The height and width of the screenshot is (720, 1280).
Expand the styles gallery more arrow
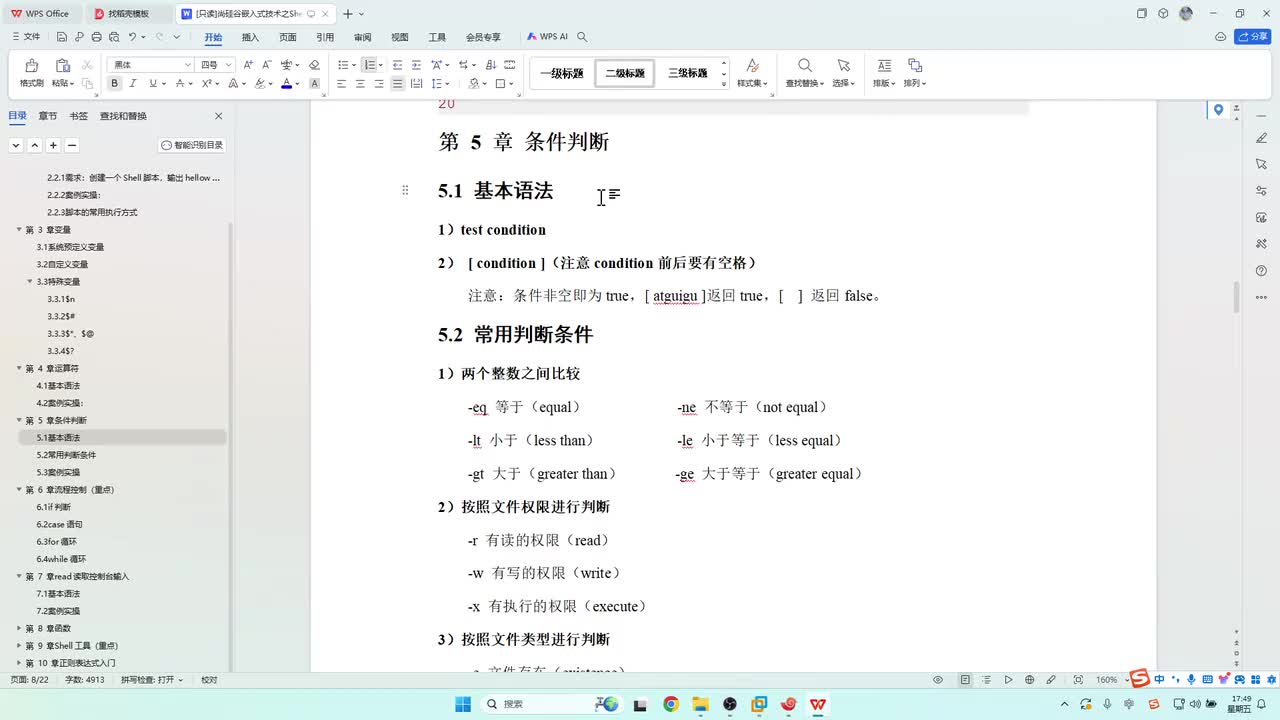pos(725,85)
